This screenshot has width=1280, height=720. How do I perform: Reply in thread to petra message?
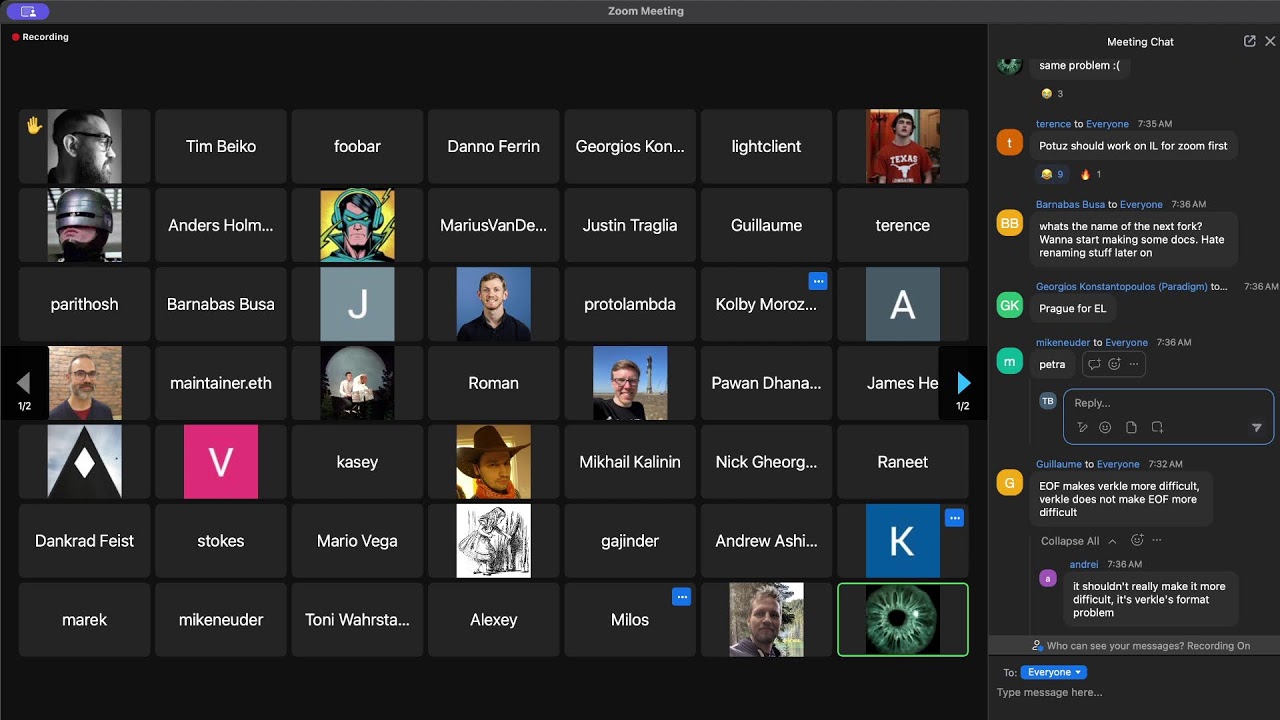coord(1094,365)
